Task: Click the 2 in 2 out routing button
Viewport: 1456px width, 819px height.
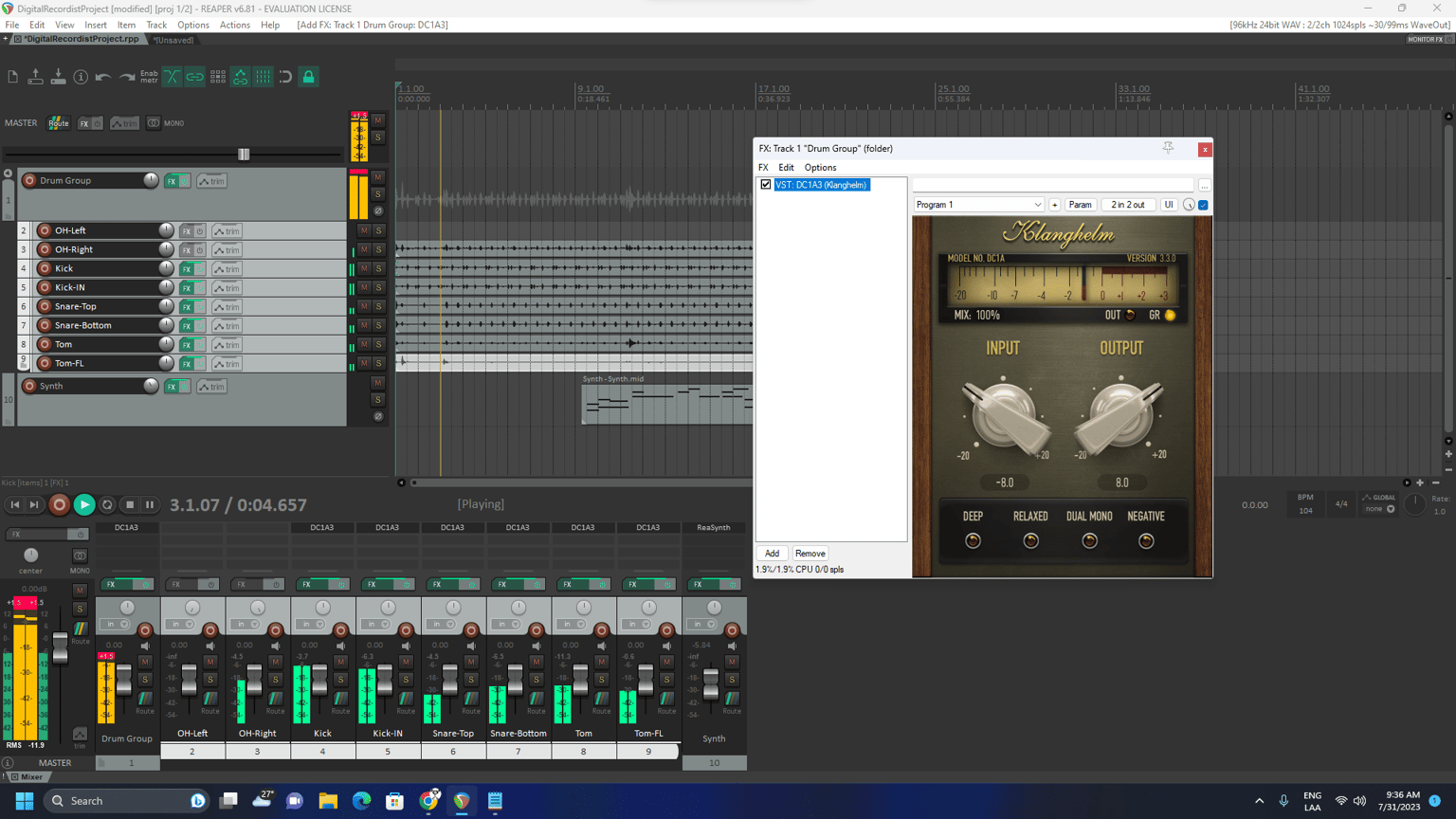Action: (x=1127, y=205)
